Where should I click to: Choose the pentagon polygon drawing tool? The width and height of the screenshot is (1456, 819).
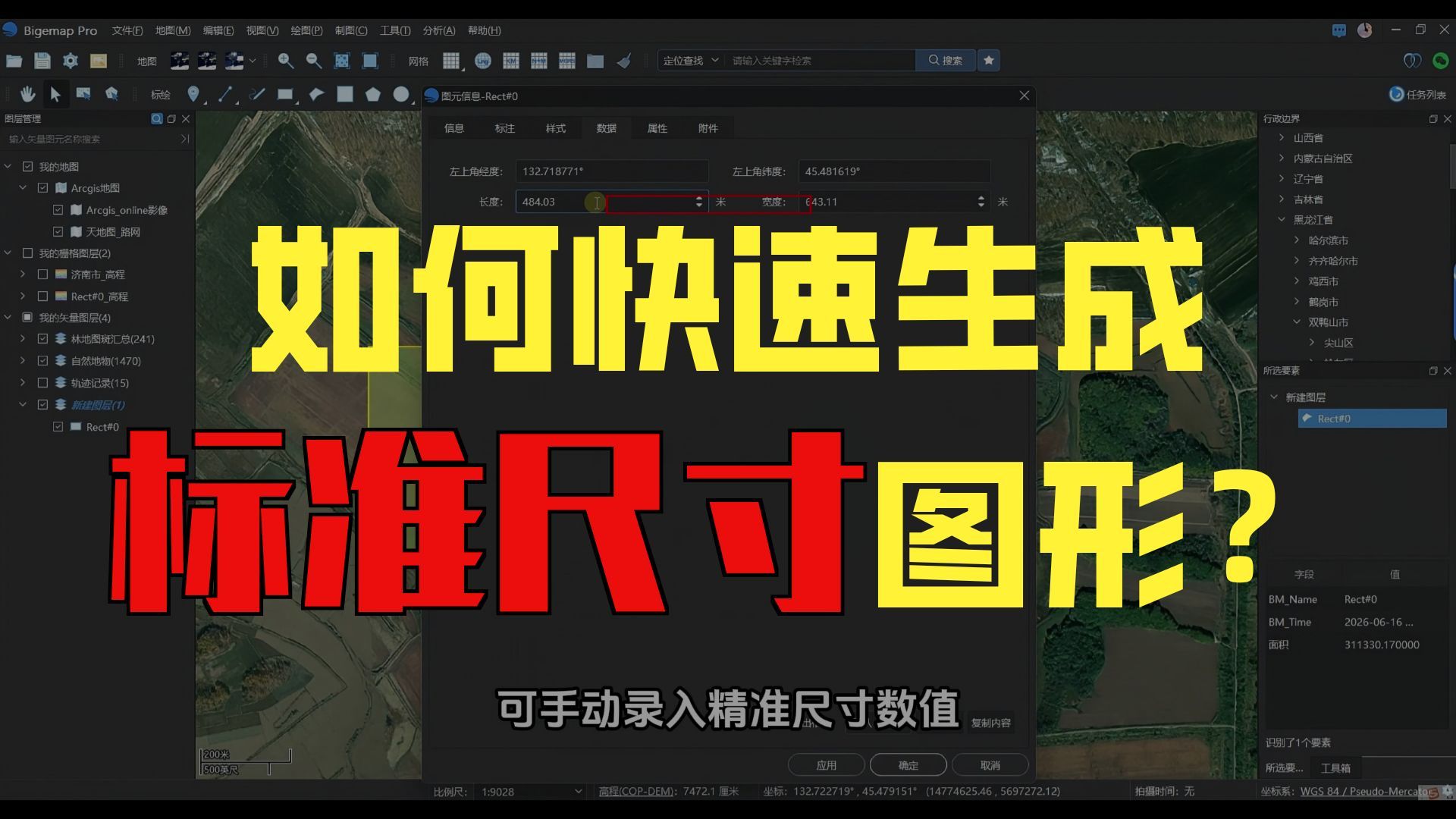click(373, 94)
